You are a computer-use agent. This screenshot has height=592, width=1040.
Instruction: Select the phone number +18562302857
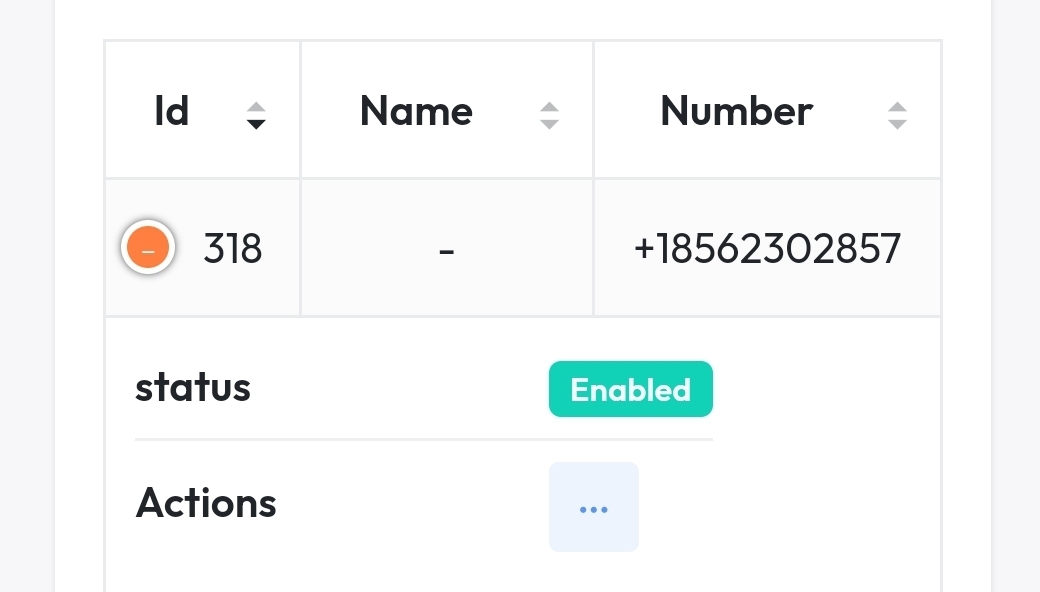[767, 249]
